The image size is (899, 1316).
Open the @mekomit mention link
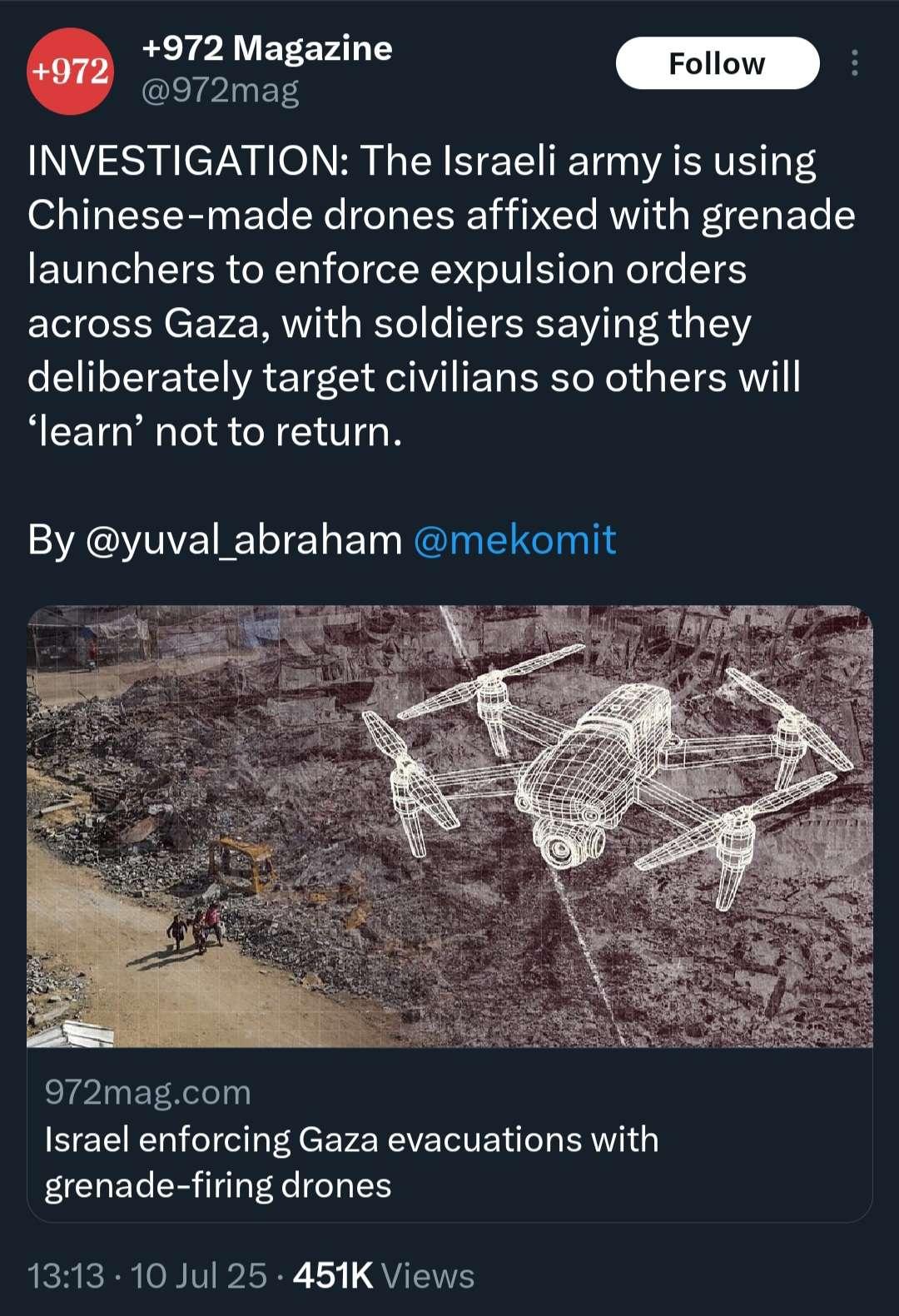(514, 539)
